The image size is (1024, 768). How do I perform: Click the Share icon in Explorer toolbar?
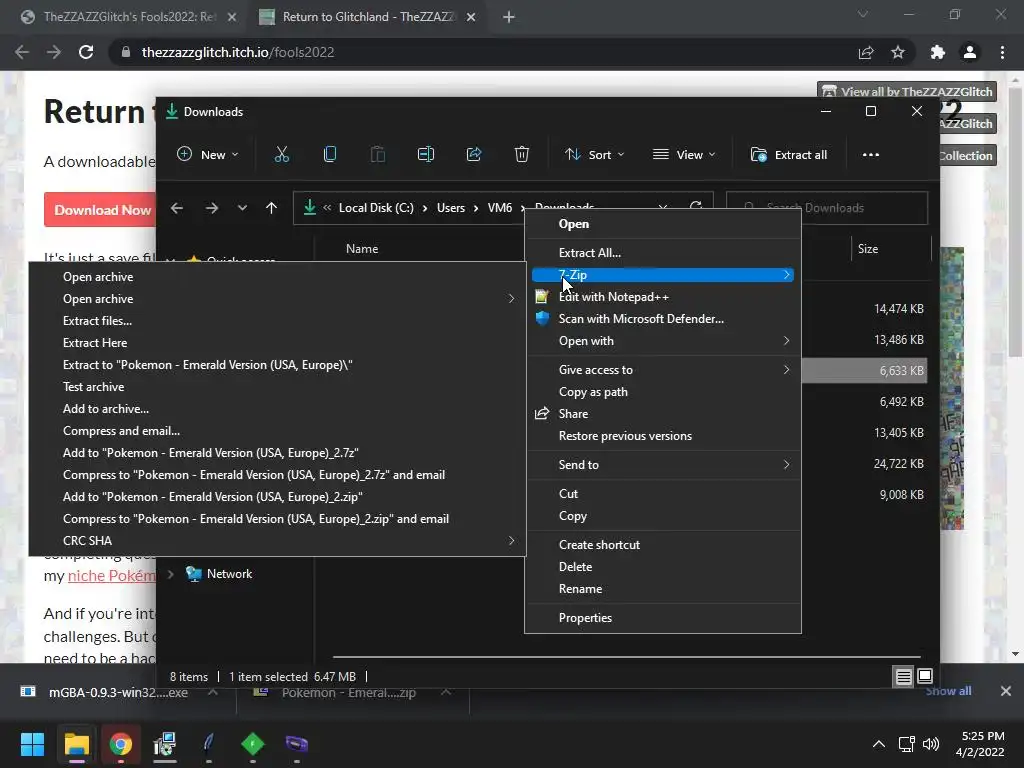coord(473,155)
